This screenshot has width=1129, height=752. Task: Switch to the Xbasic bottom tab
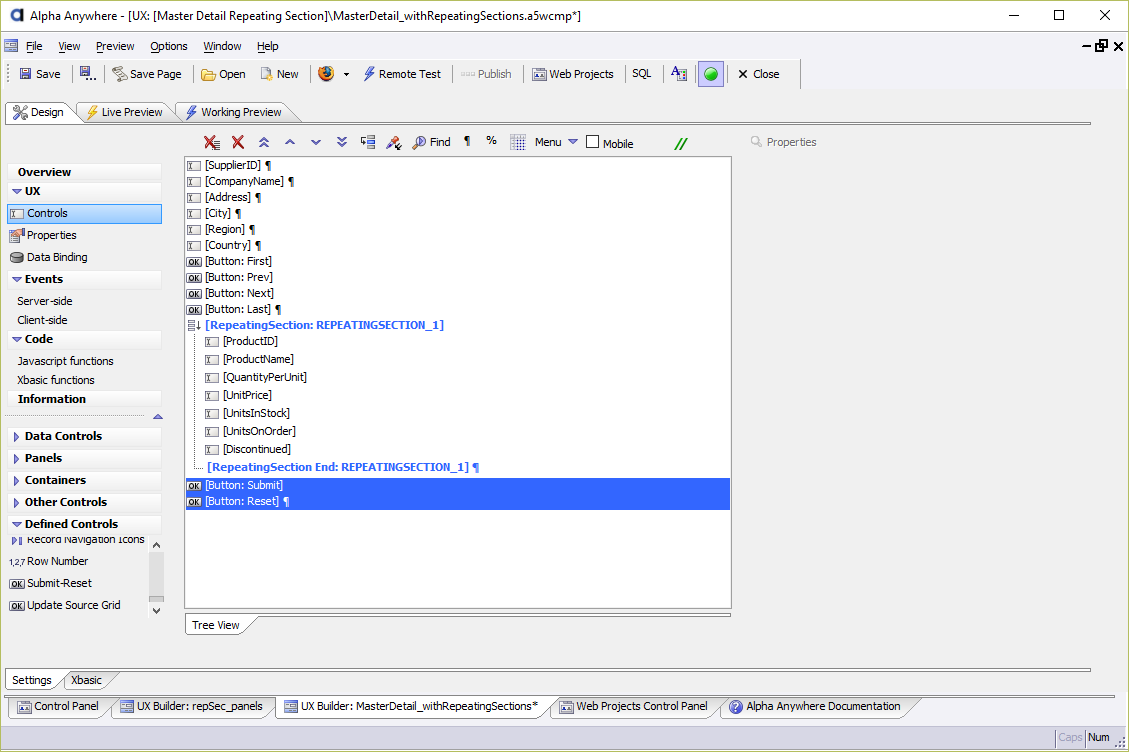pos(86,680)
